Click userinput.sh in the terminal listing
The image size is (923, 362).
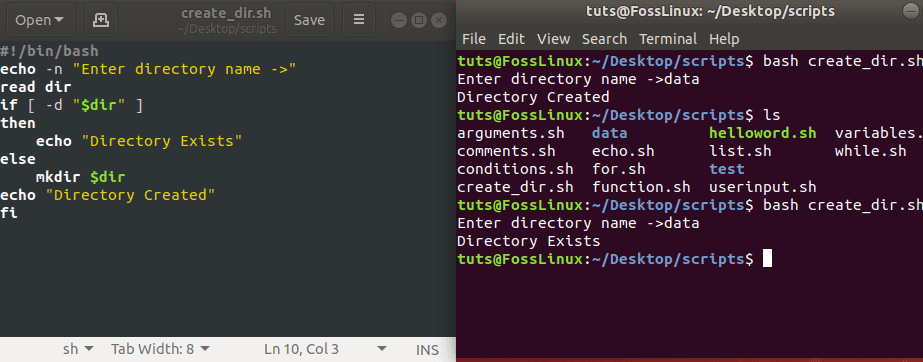coord(762,187)
